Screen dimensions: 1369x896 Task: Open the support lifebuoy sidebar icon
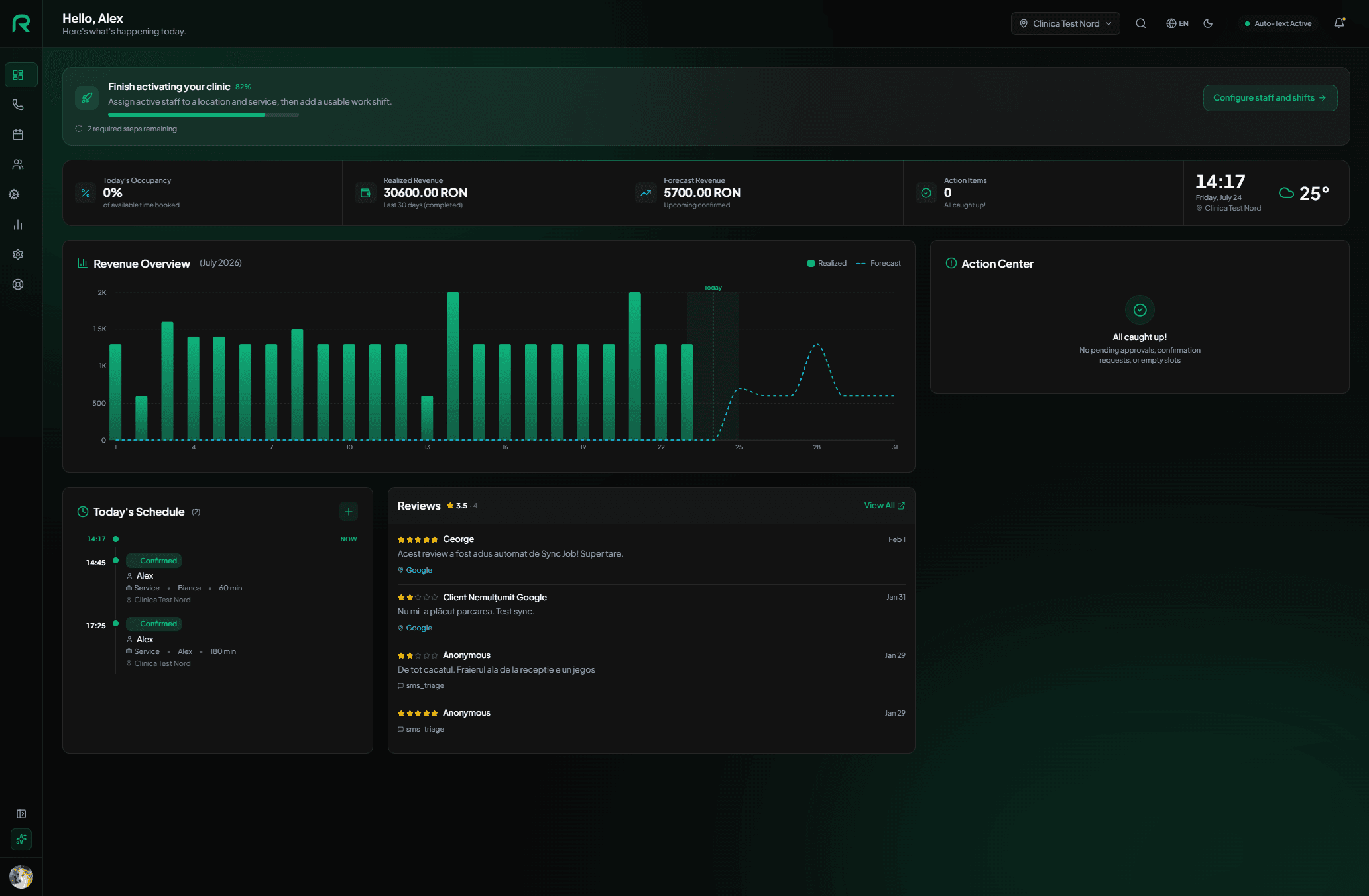click(x=18, y=284)
